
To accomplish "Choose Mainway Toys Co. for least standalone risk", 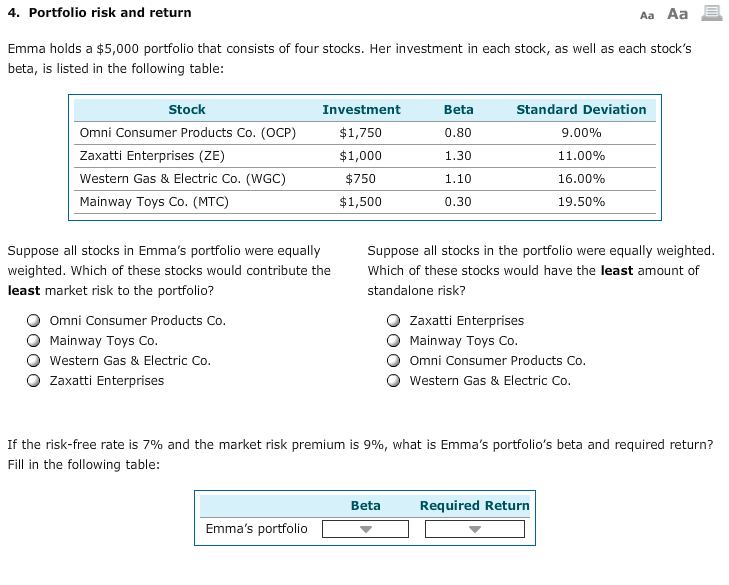I will tap(393, 341).
